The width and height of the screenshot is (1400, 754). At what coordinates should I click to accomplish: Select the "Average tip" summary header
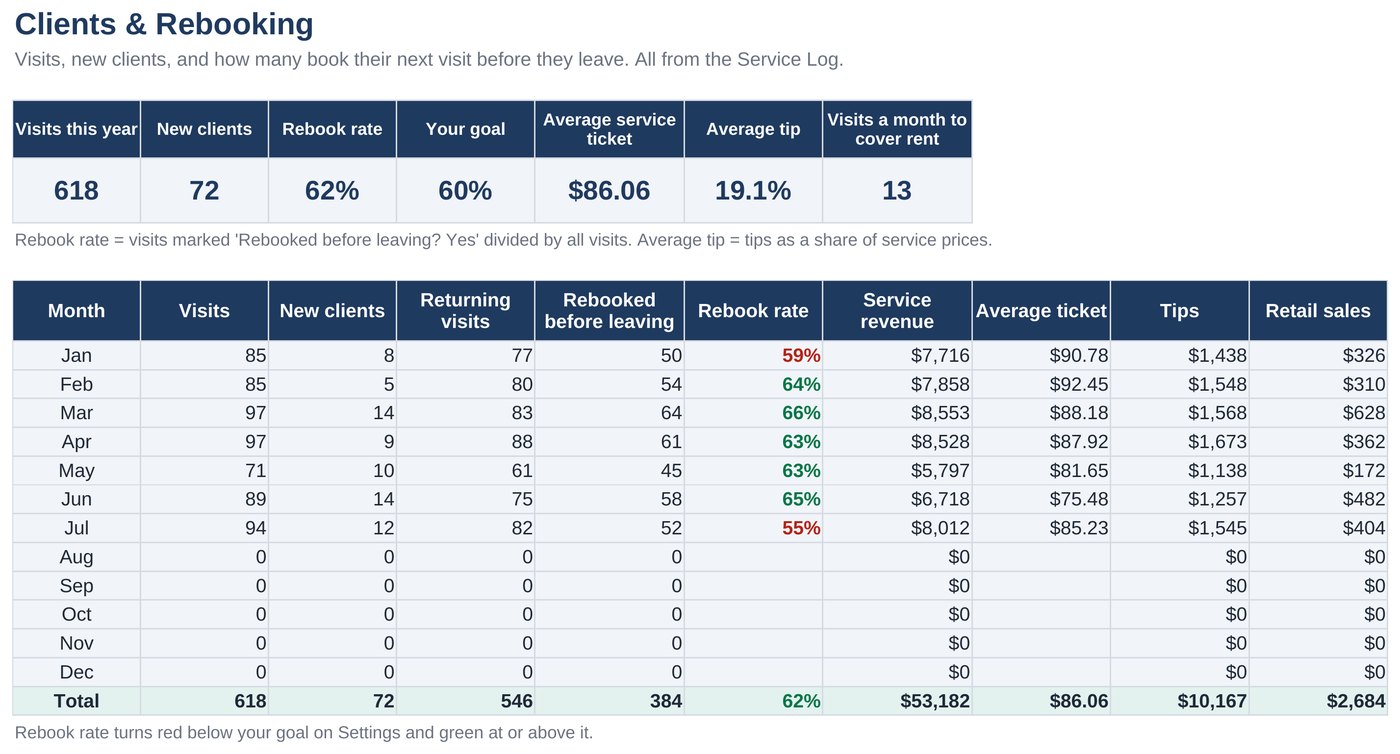(753, 129)
